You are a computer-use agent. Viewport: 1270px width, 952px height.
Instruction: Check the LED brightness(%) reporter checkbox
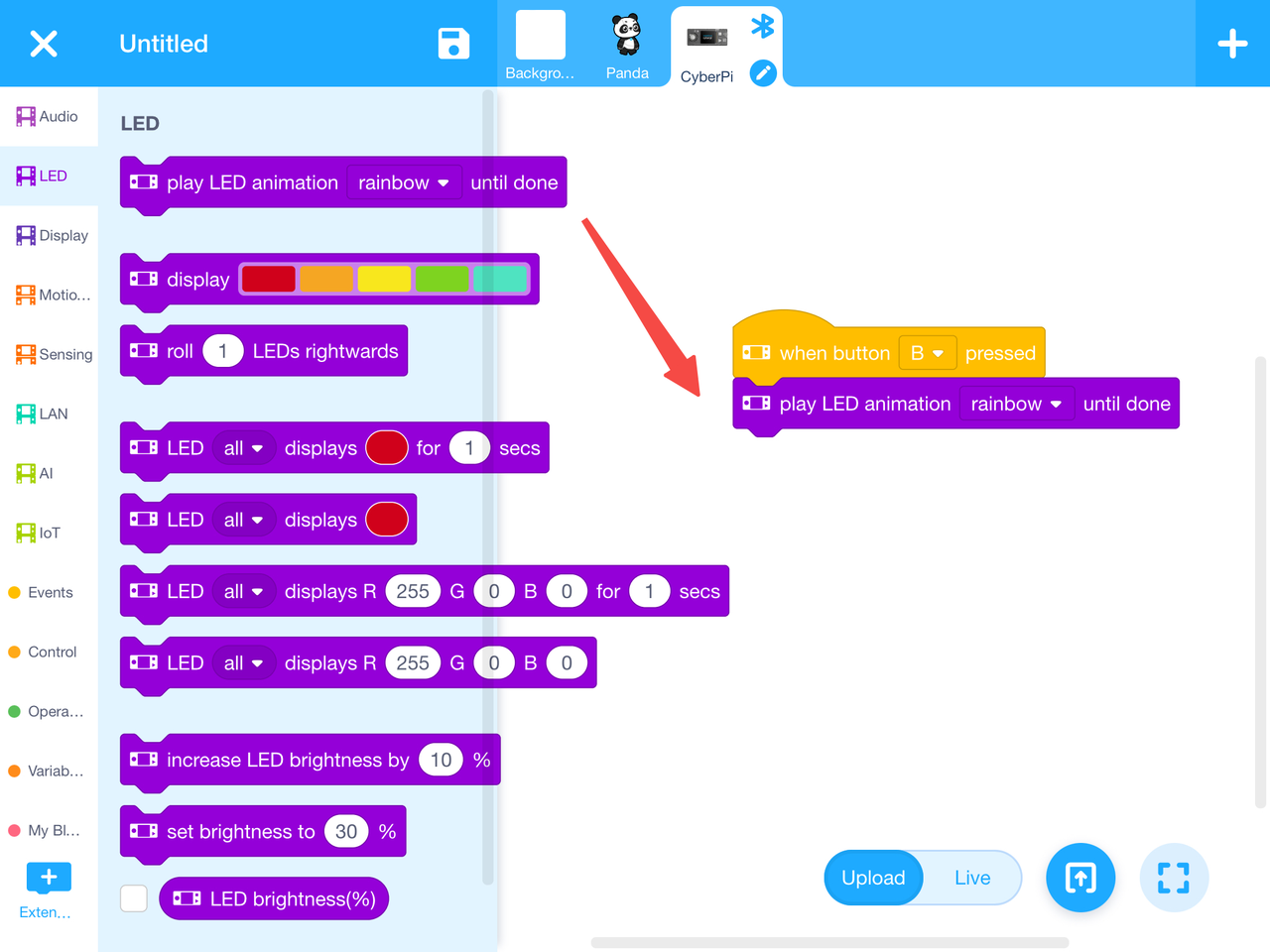tap(134, 898)
